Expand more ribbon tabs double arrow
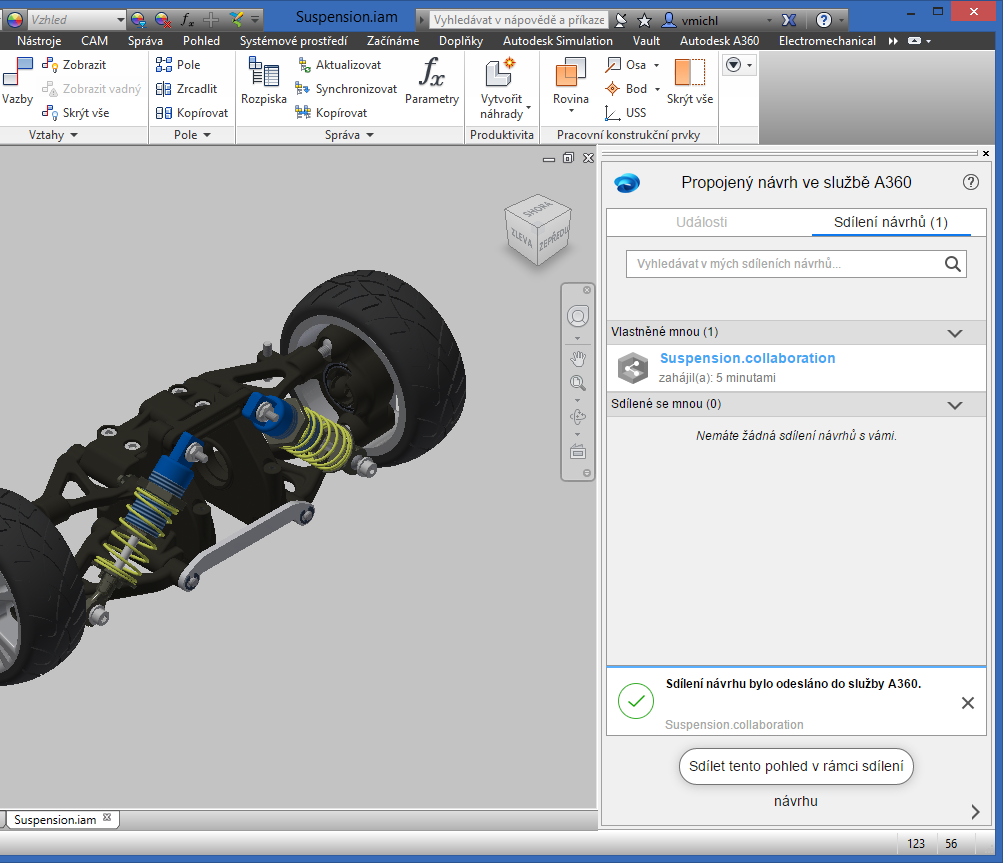1003x863 pixels. [x=893, y=41]
